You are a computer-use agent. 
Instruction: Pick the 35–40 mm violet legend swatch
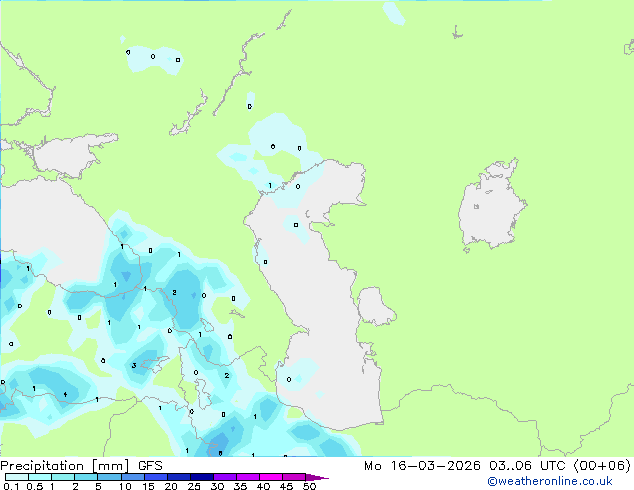tap(247, 477)
